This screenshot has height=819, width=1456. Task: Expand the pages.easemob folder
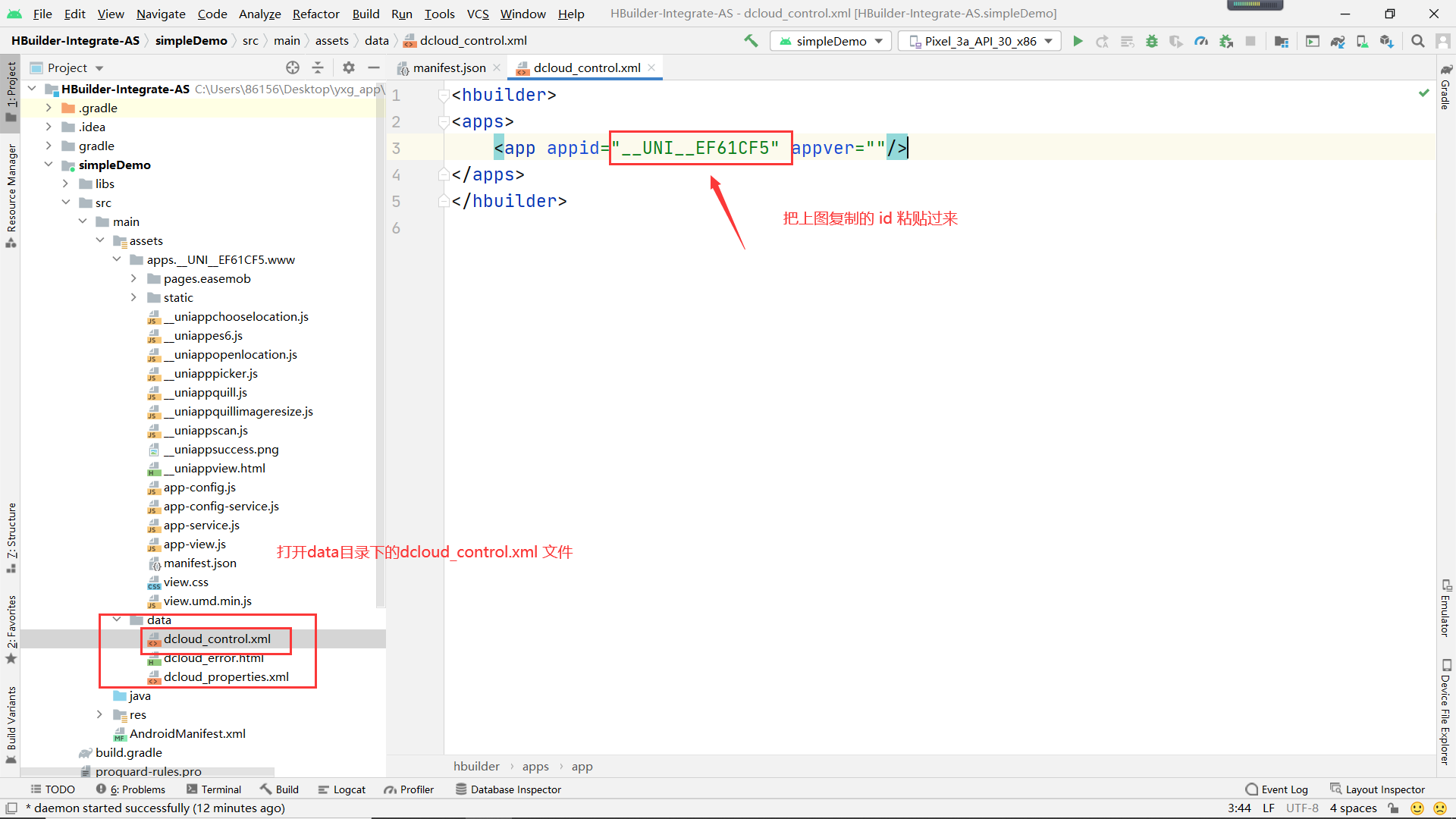pyautogui.click(x=134, y=278)
